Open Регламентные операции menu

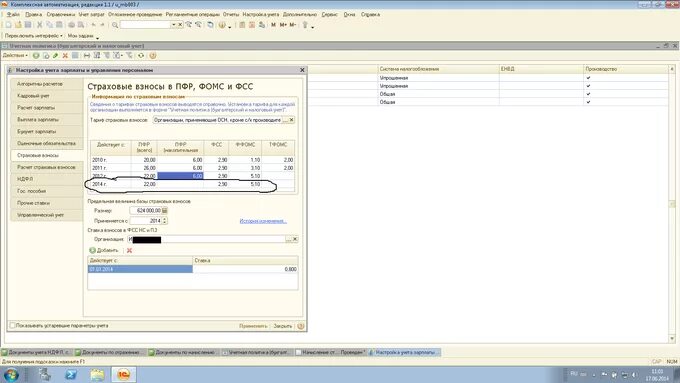tap(193, 14)
